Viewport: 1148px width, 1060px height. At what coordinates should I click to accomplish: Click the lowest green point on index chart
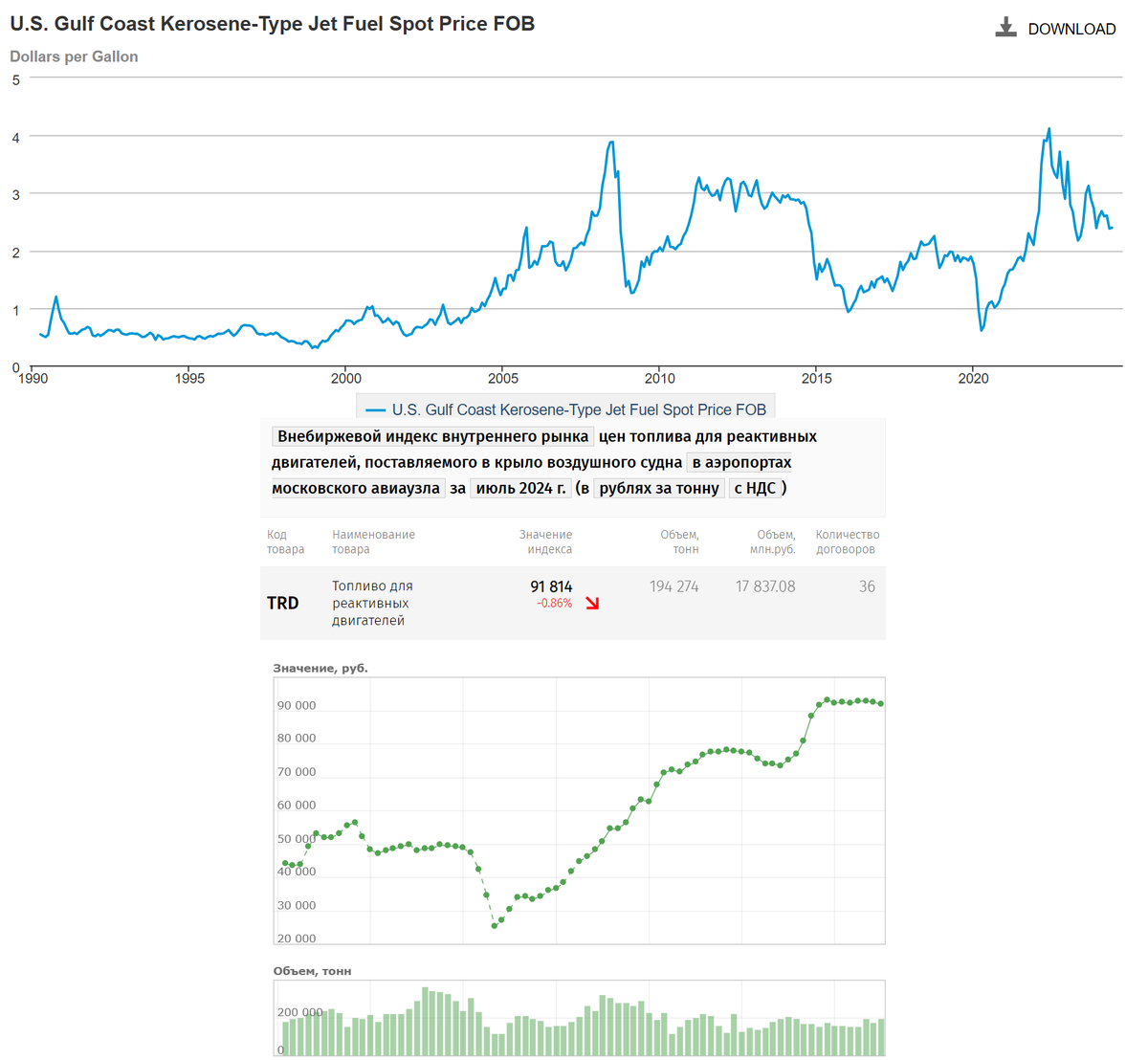(495, 926)
